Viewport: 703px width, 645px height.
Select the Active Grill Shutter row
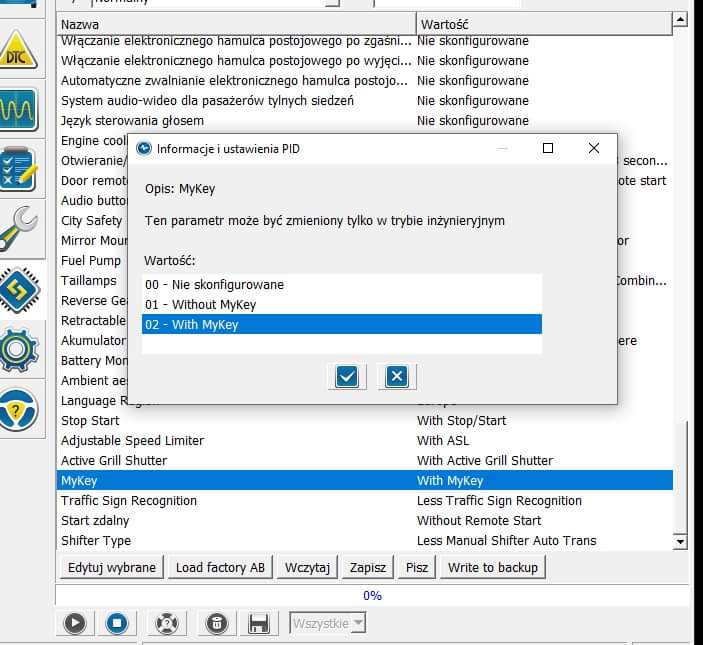365,460
